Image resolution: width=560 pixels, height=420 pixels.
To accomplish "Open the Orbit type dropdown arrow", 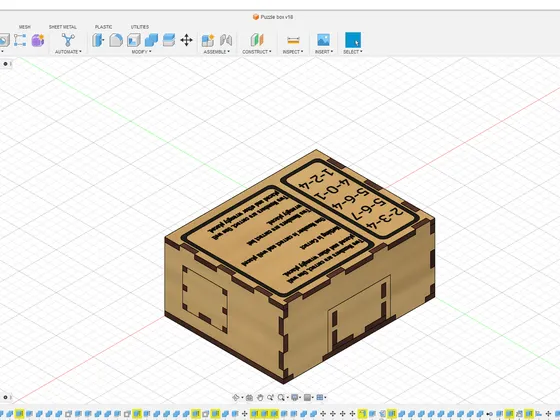I will (241, 398).
